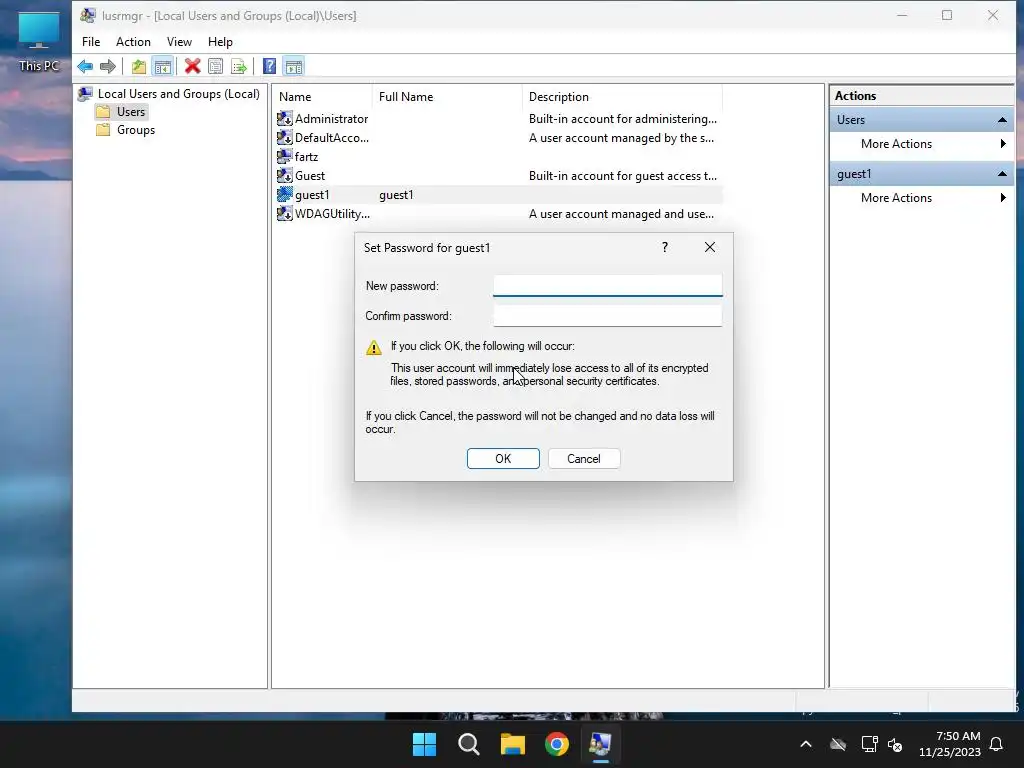Click the Export List toolbar icon
1024x768 pixels.
tap(239, 66)
